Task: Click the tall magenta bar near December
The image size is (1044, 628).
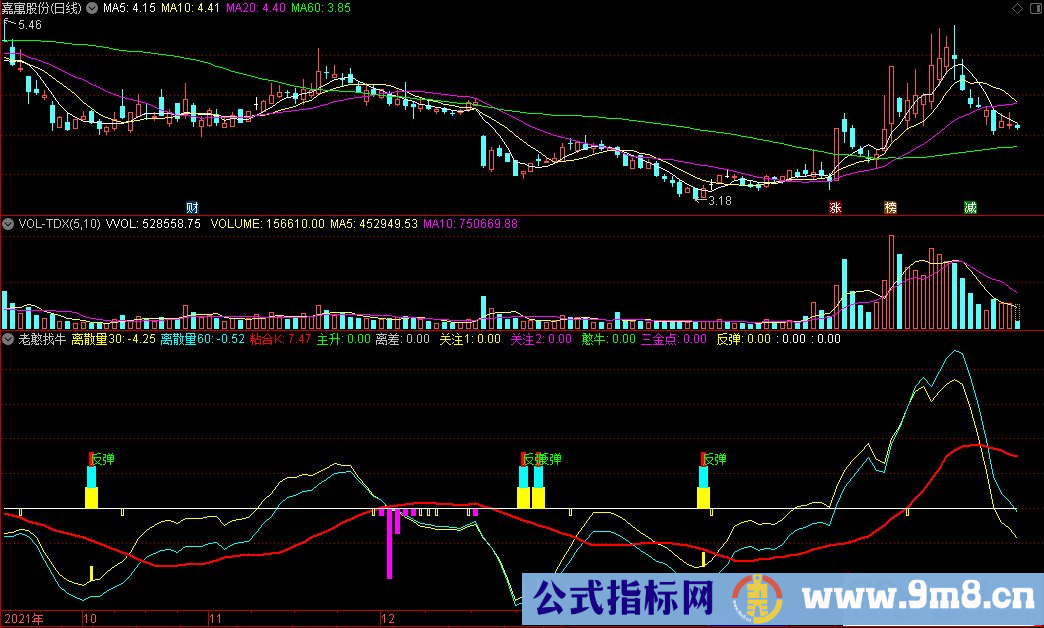Action: (390, 543)
